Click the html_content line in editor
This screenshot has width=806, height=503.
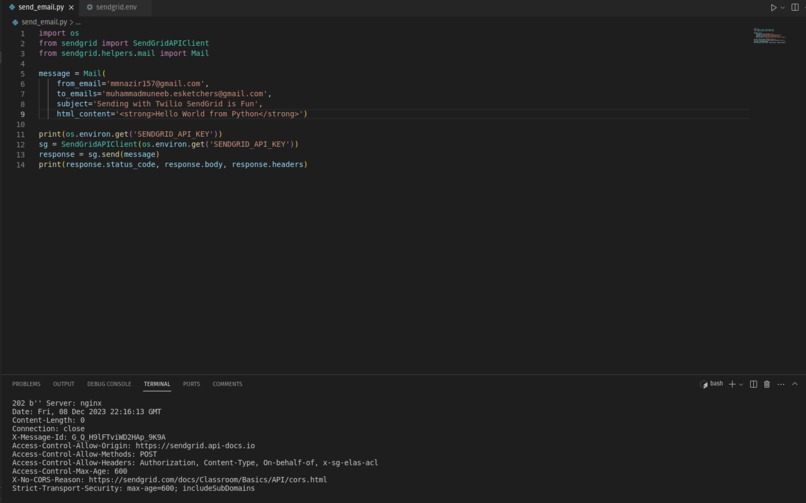182,114
